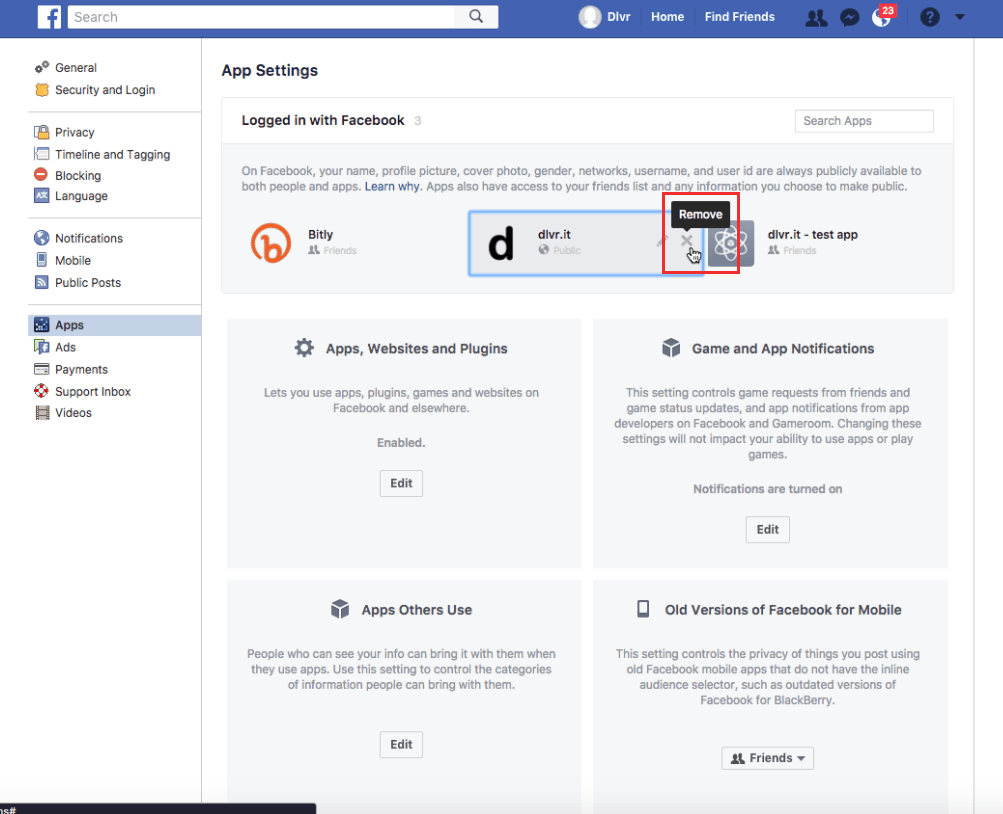Open Timeline and Tagging settings

pos(113,155)
